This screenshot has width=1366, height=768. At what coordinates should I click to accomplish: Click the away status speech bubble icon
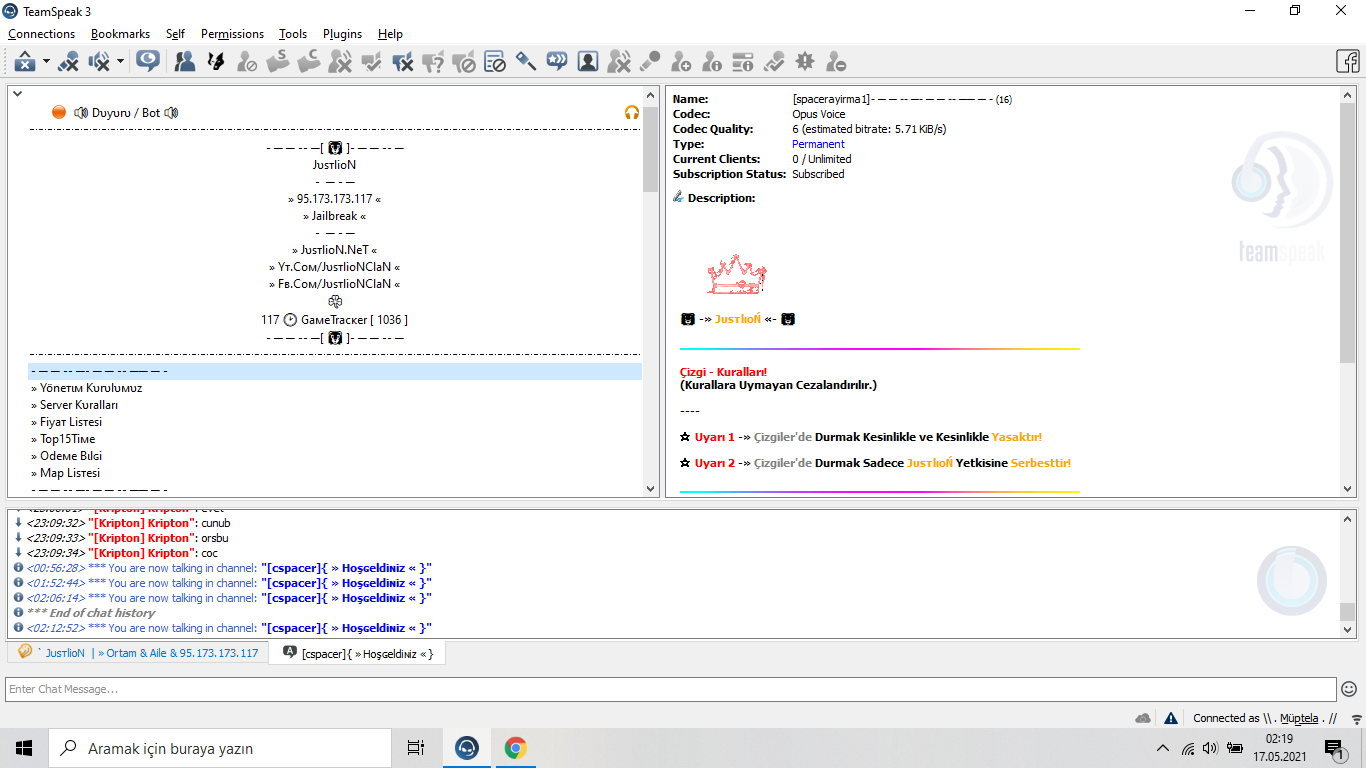pyautogui.click(x=148, y=62)
